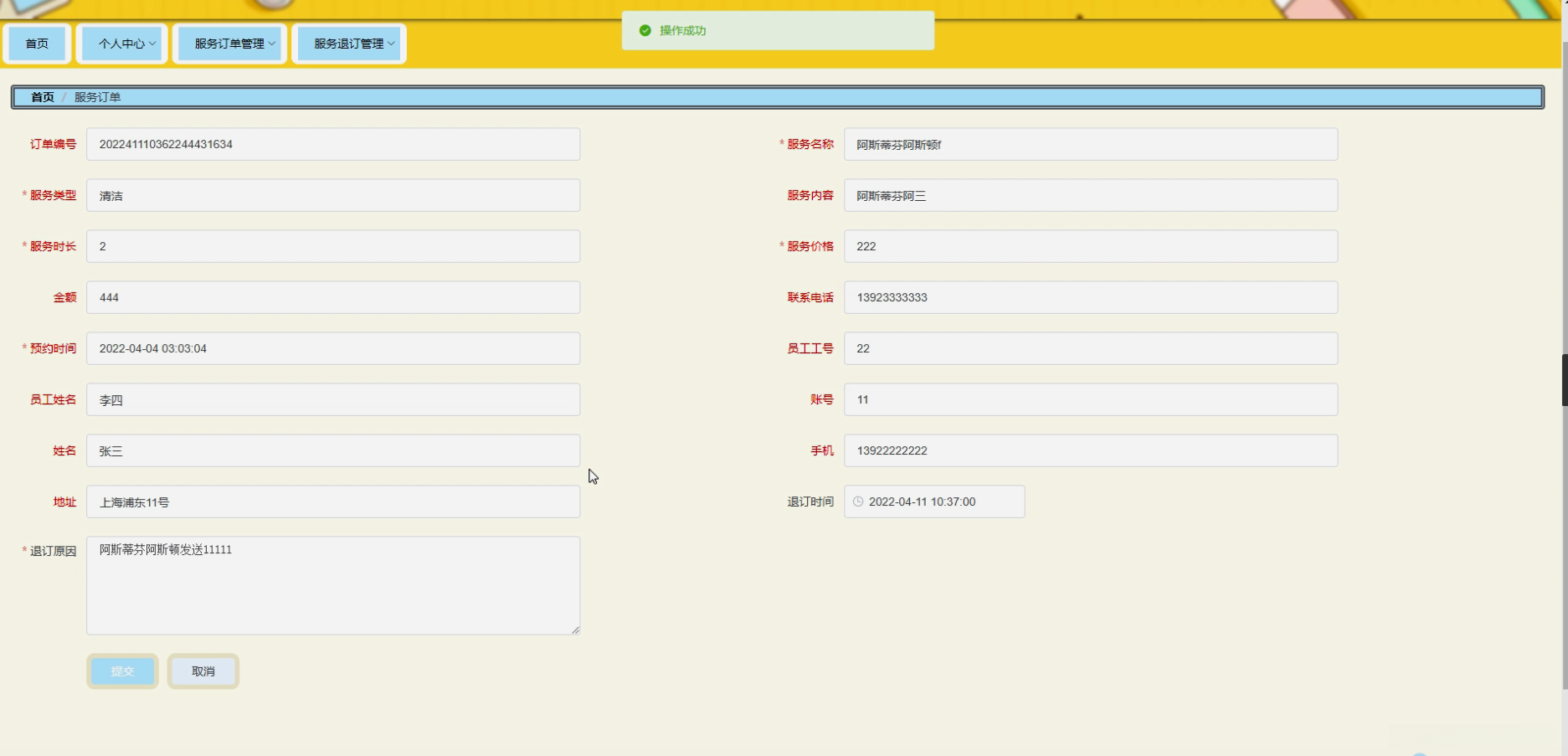Expand the 服务退订管理 dropdown menu
The image size is (1568, 756).
[x=349, y=44]
